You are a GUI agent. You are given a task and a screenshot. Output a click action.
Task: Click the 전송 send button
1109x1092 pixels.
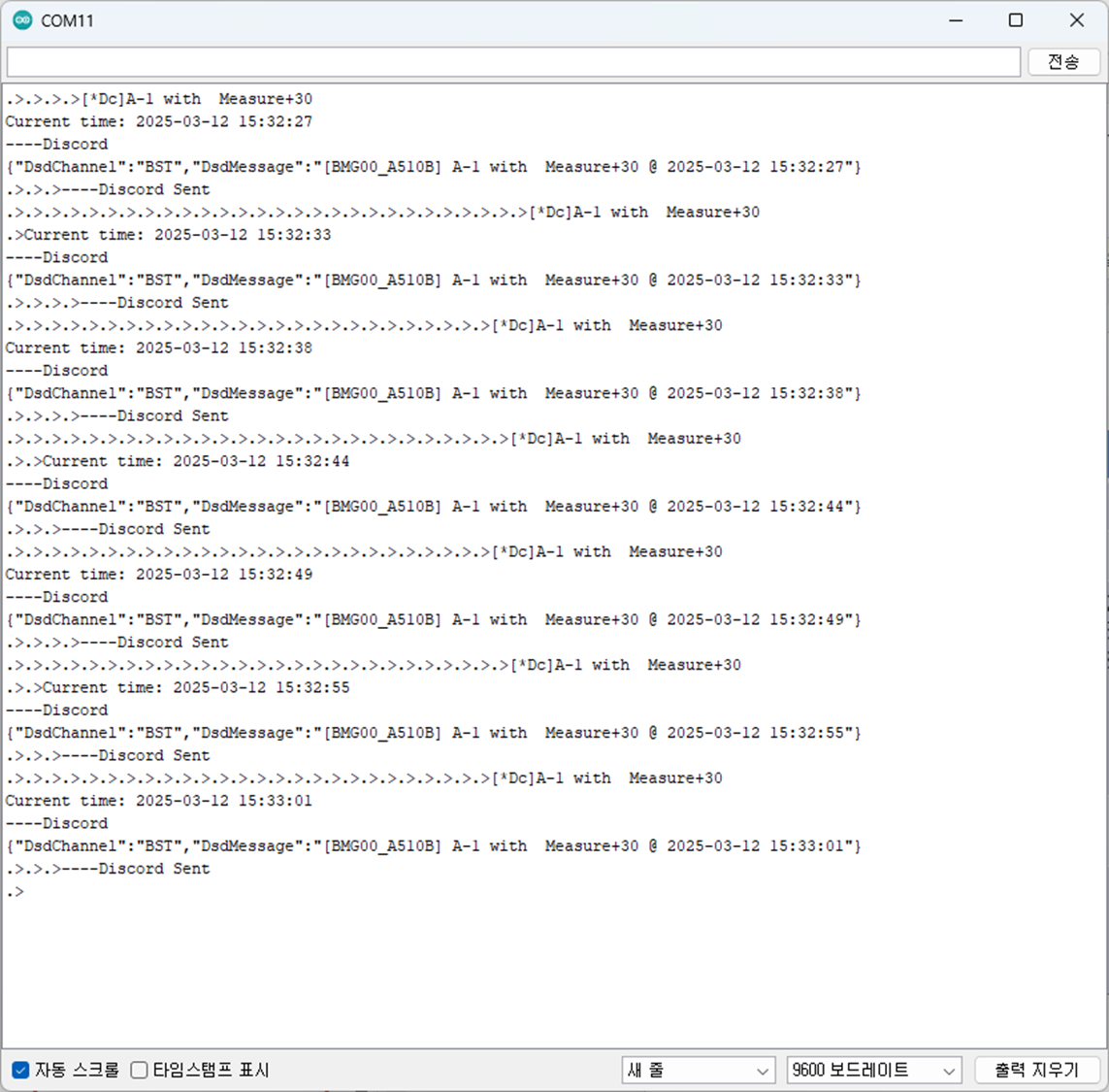pyautogui.click(x=1063, y=61)
